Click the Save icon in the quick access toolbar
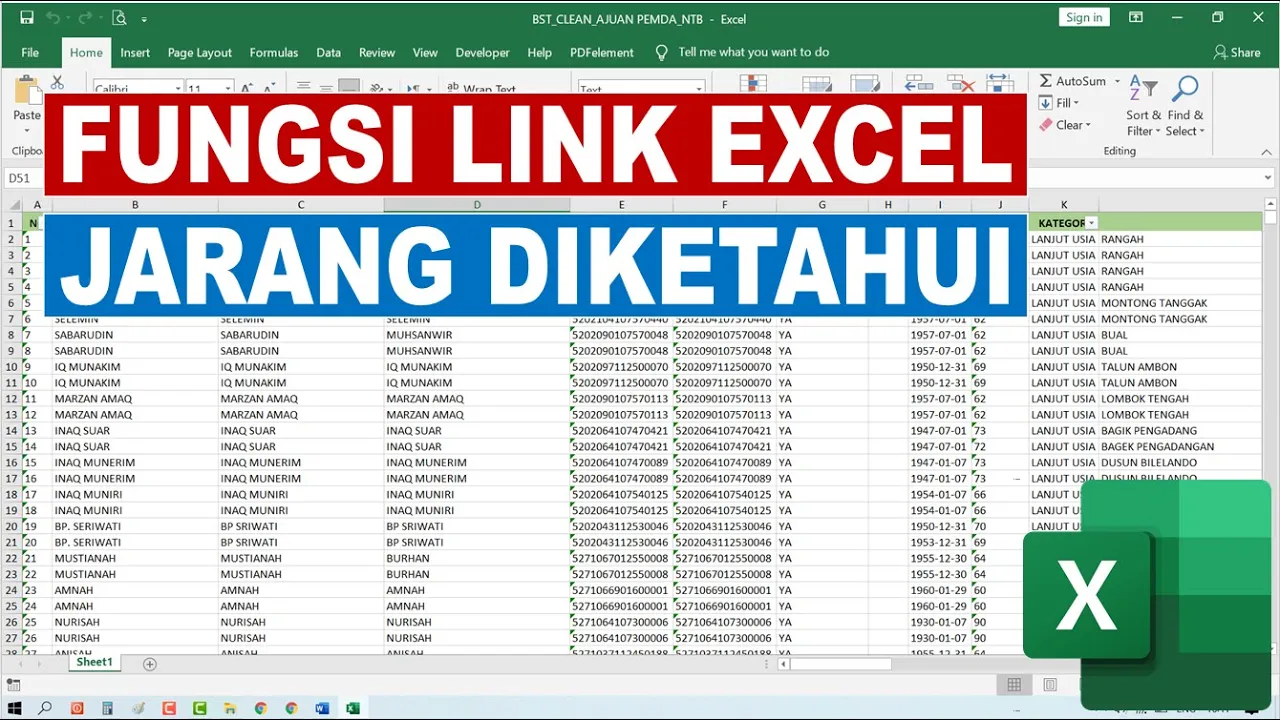This screenshot has width=1280, height=720. point(27,18)
